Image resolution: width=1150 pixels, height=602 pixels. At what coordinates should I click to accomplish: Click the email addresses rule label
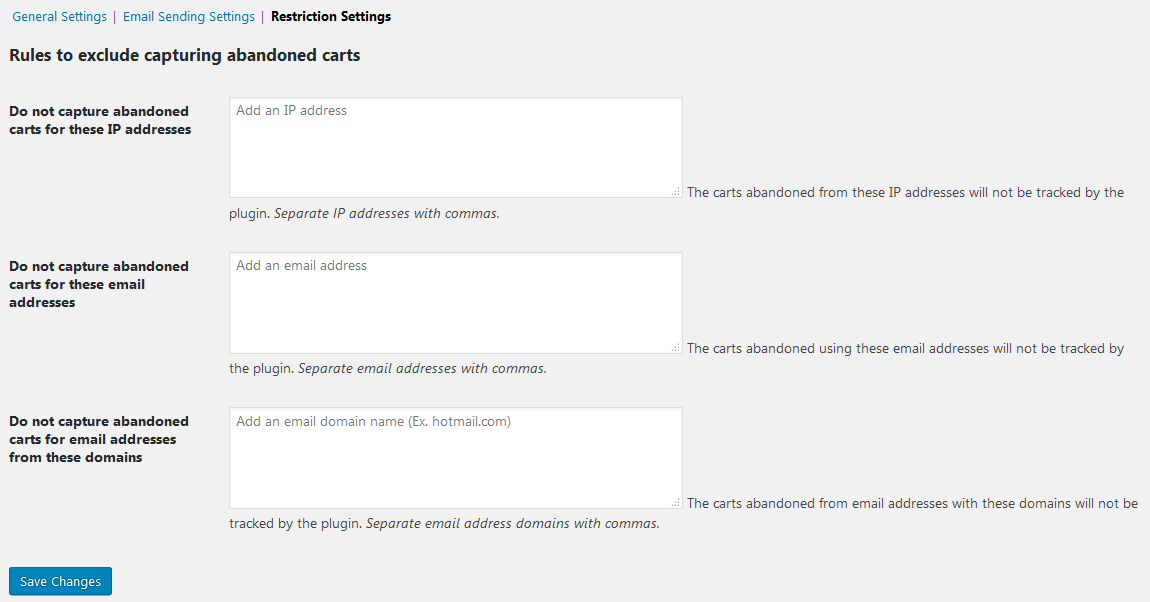tap(98, 284)
